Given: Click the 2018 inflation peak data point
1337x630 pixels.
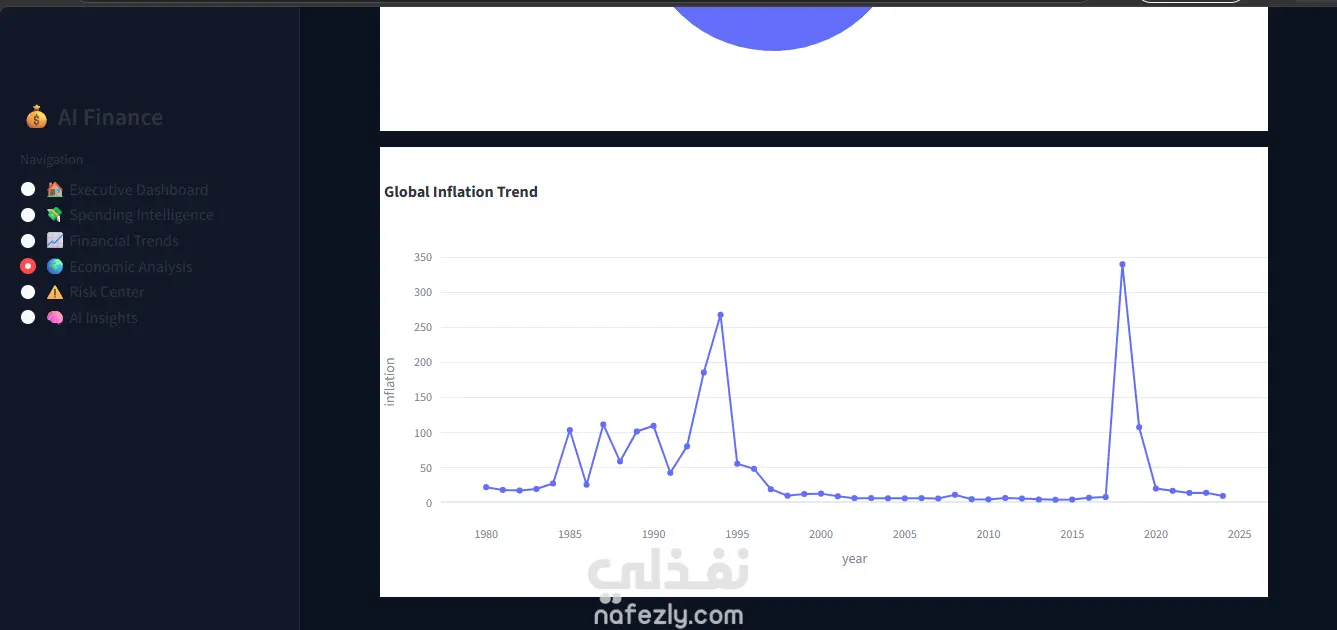Looking at the screenshot, I should point(1122,264).
